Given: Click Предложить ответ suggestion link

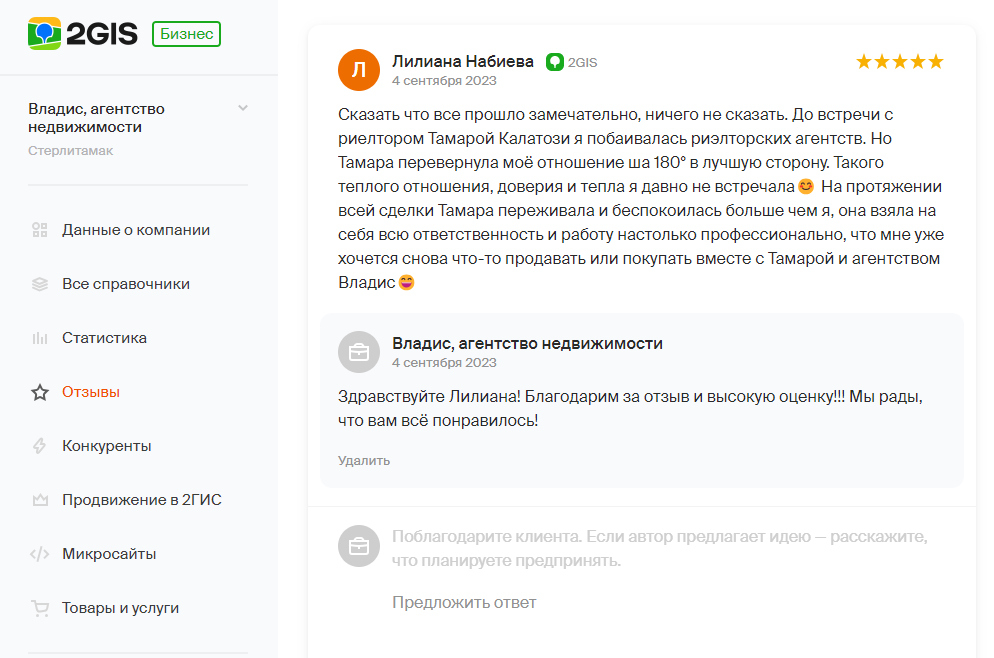Looking at the screenshot, I should [464, 602].
